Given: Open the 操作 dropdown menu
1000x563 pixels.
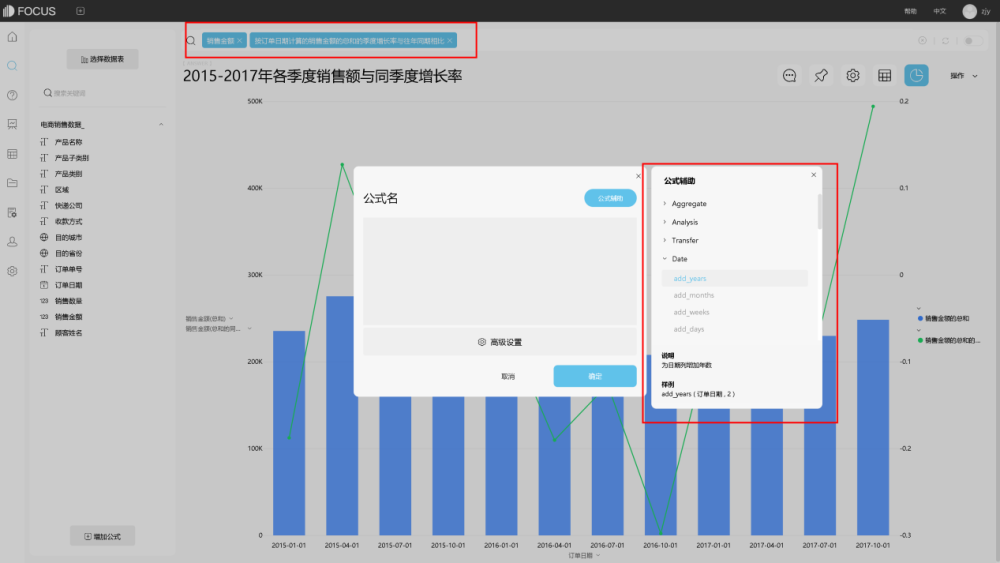Looking at the screenshot, I should 964,76.
